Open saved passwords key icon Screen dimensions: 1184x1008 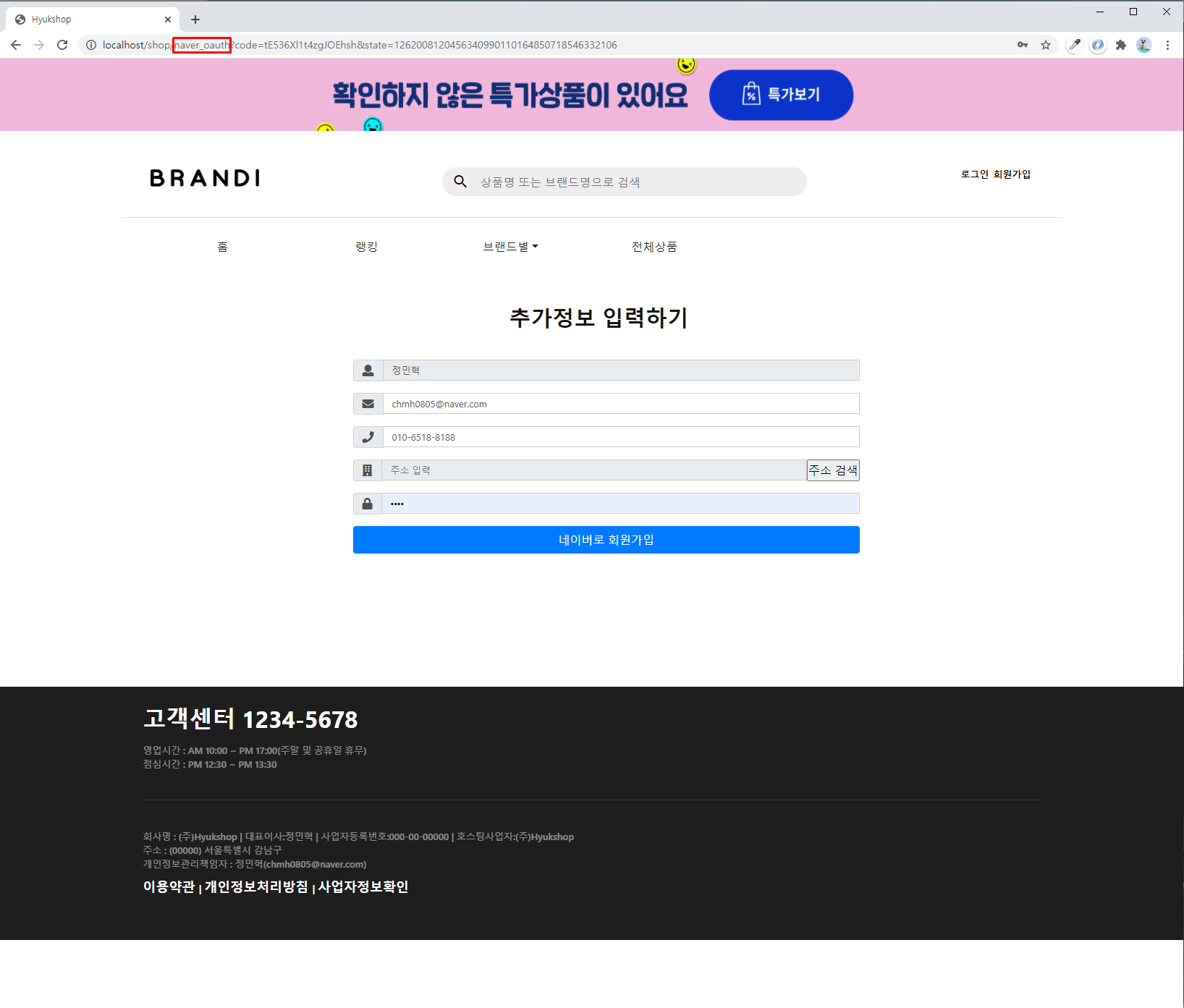pyautogui.click(x=1023, y=45)
